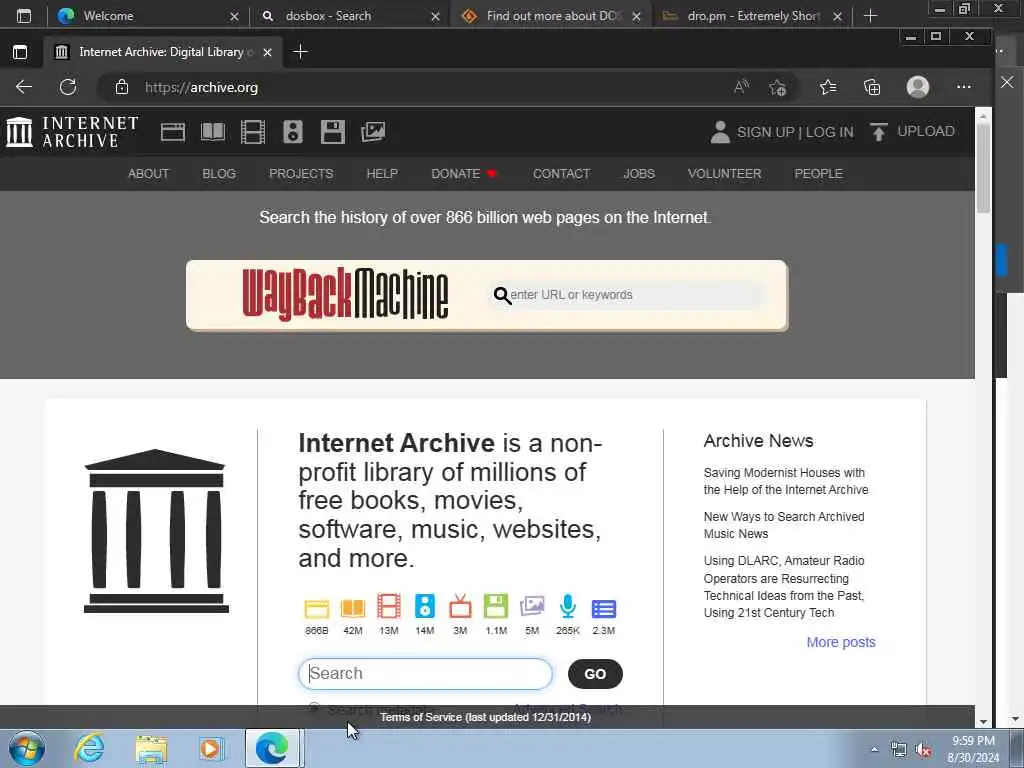The height and width of the screenshot is (768, 1024).
Task: Open the ABOUT menu item
Action: (148, 174)
